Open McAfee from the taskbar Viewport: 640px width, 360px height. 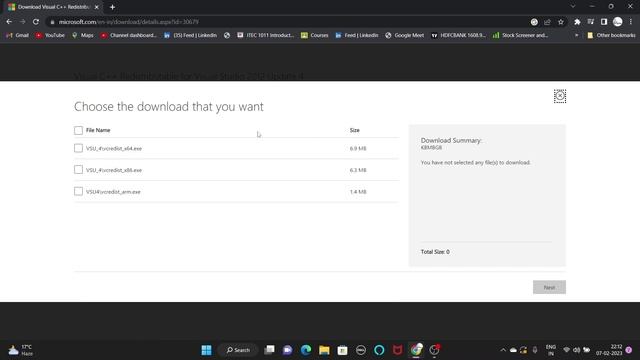pyautogui.click(x=398, y=350)
